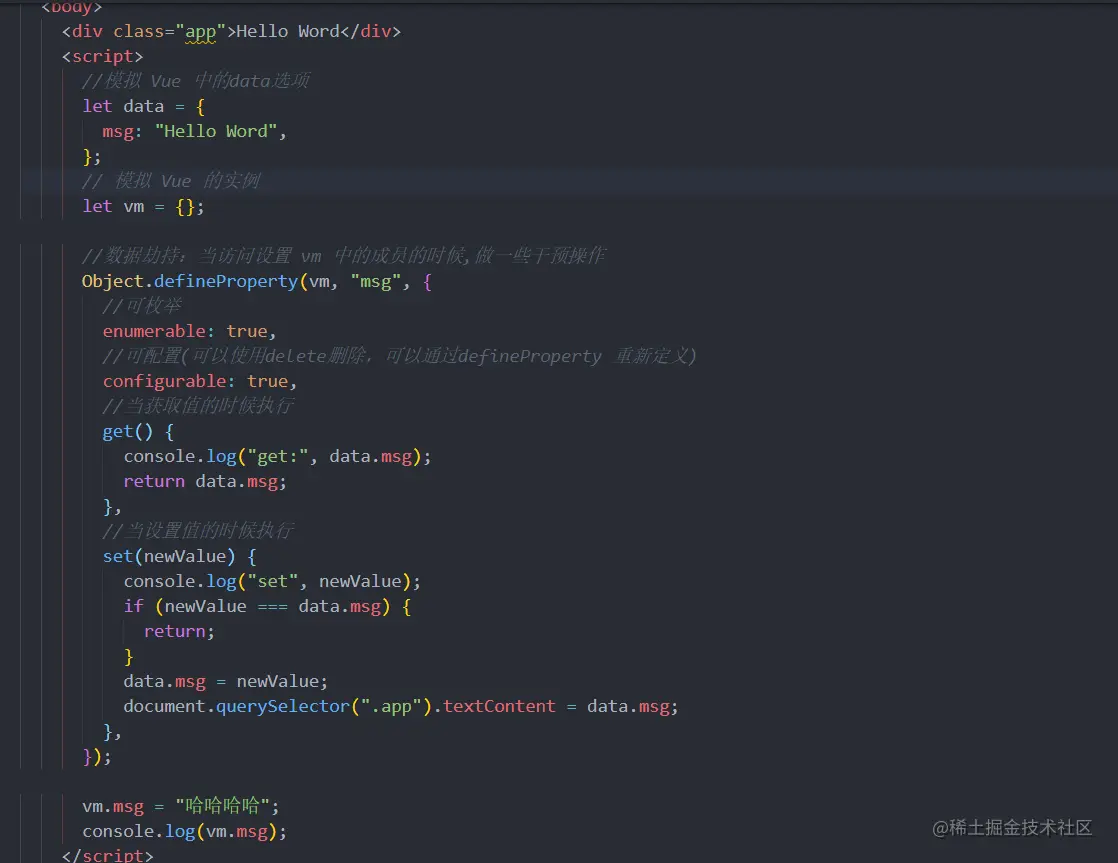1118x863 pixels.
Task: Click the opening script tag
Action: pos(102,56)
